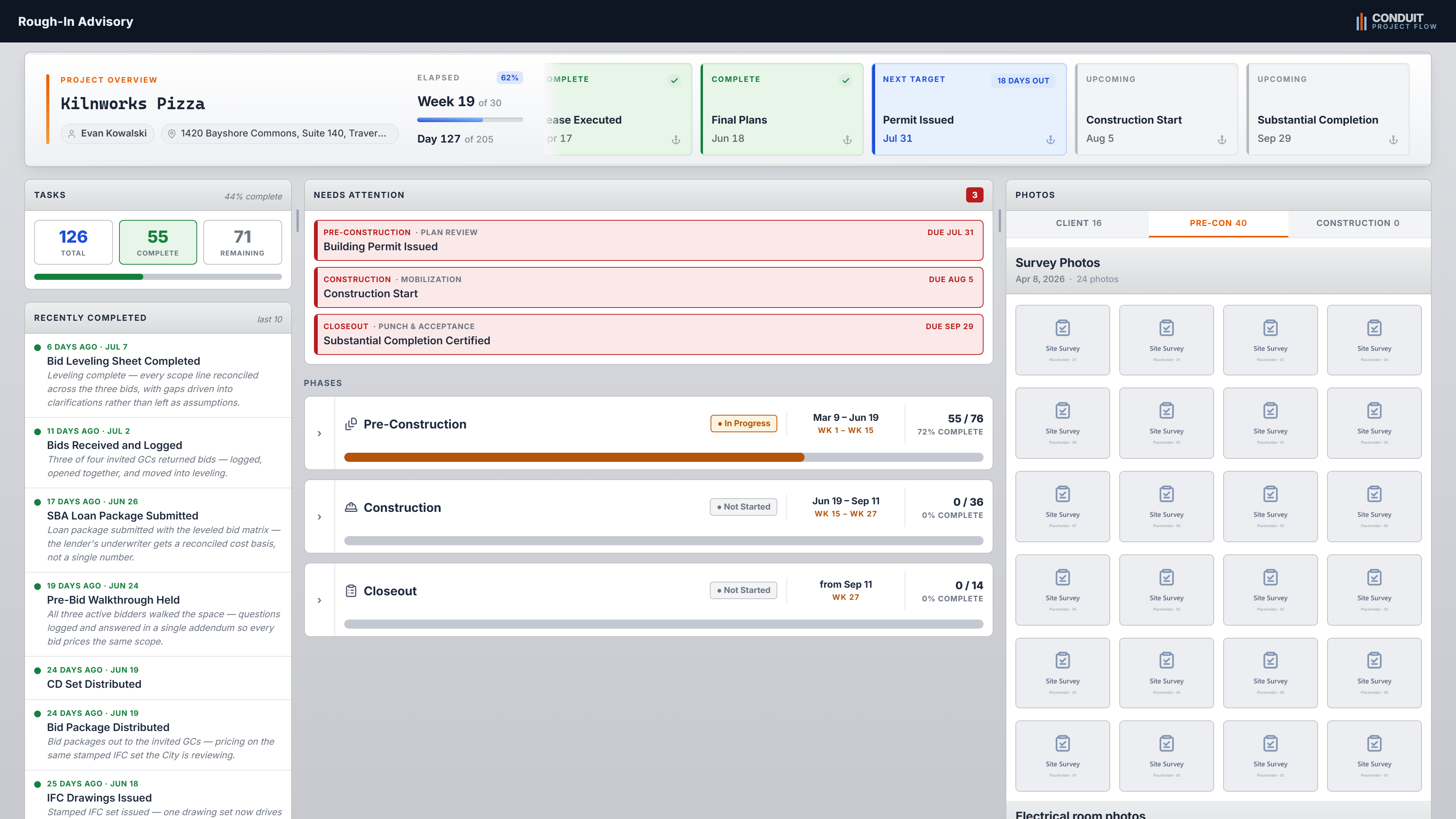
Task: Click the Rough-In Advisory header title
Action: 76,22
